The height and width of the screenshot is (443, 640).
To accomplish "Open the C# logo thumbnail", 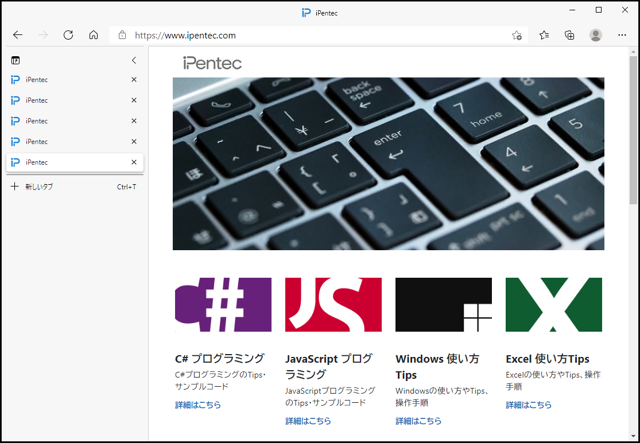I will (223, 305).
